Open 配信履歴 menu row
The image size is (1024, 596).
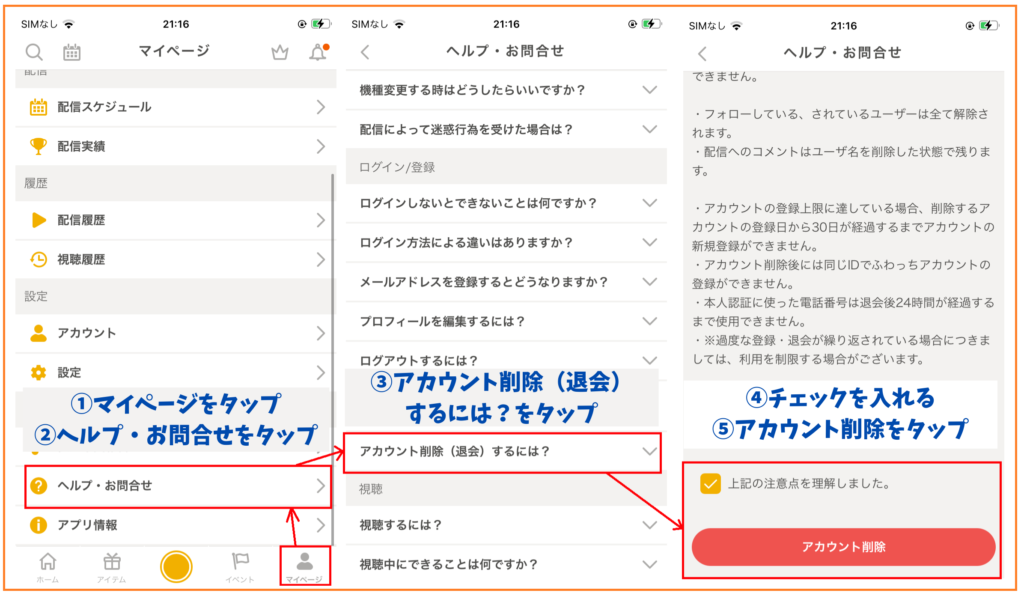click(x=175, y=220)
